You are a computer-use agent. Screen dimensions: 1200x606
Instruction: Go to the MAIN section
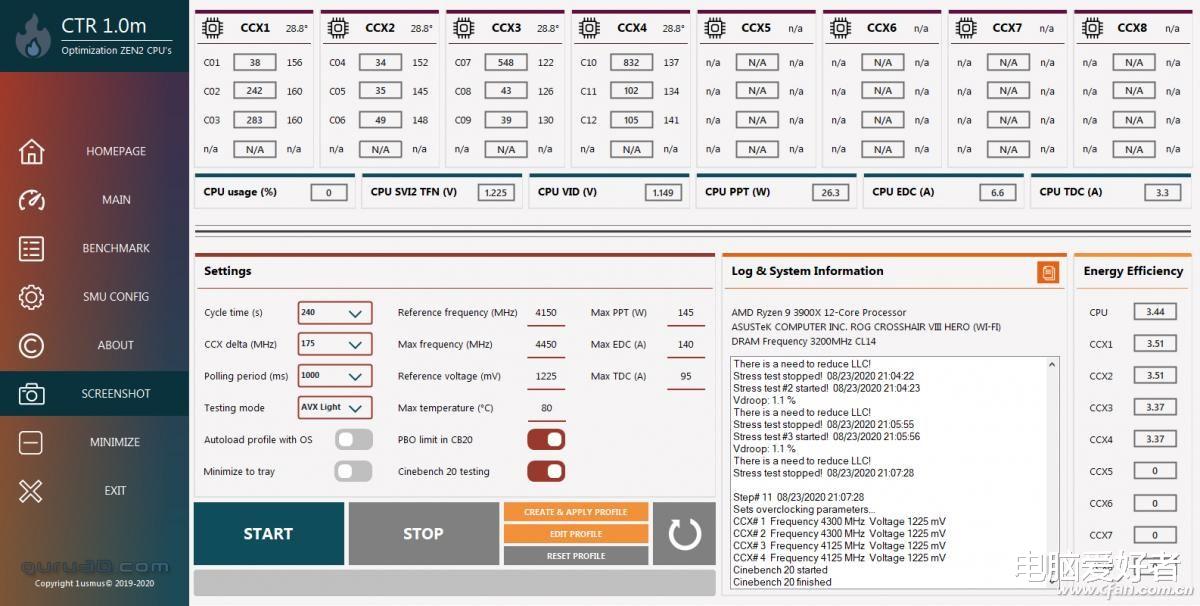pos(116,200)
